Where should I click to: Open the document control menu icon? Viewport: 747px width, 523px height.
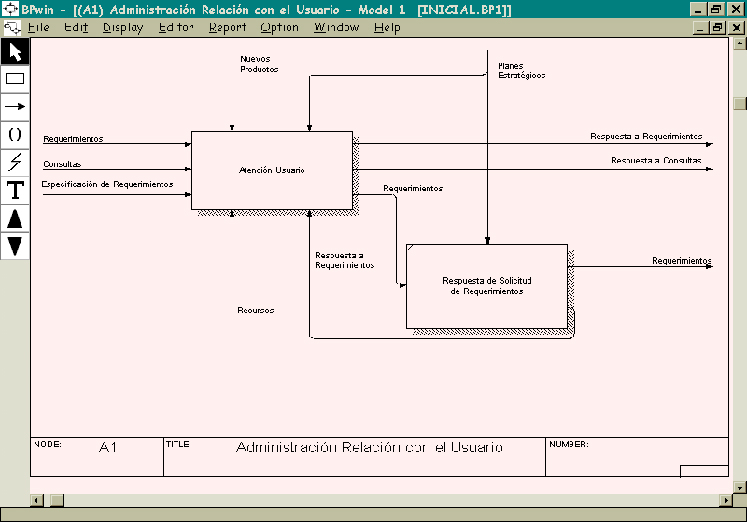click(11, 28)
